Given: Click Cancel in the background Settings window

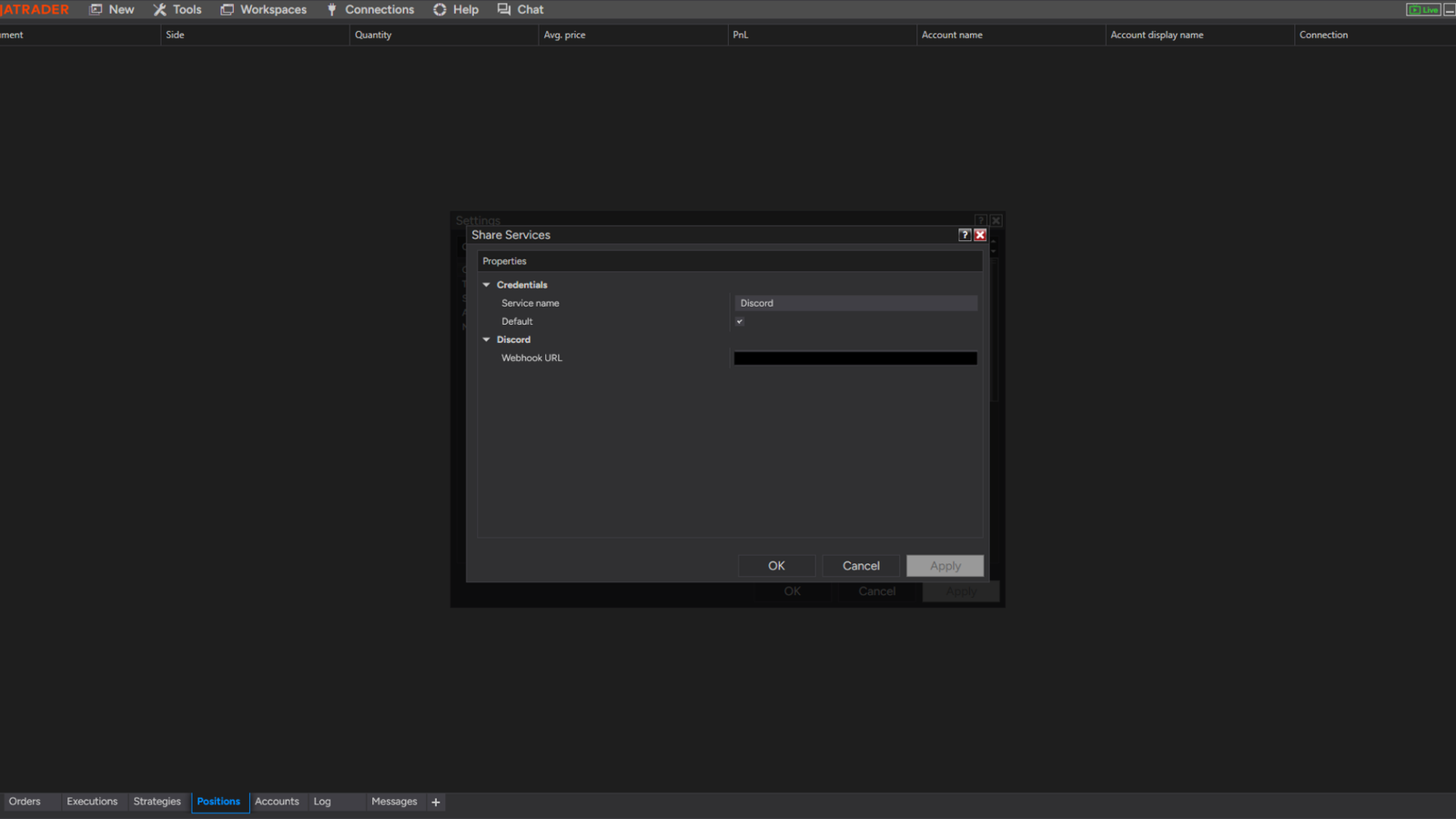Looking at the screenshot, I should (x=877, y=591).
